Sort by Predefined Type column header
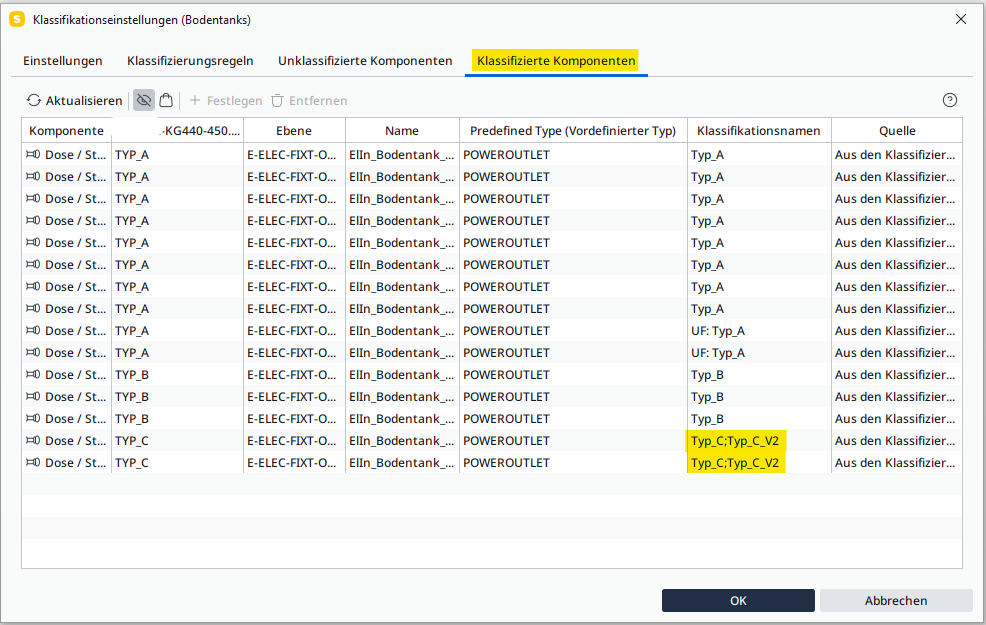Screen dimensions: 986x625 [x=573, y=131]
